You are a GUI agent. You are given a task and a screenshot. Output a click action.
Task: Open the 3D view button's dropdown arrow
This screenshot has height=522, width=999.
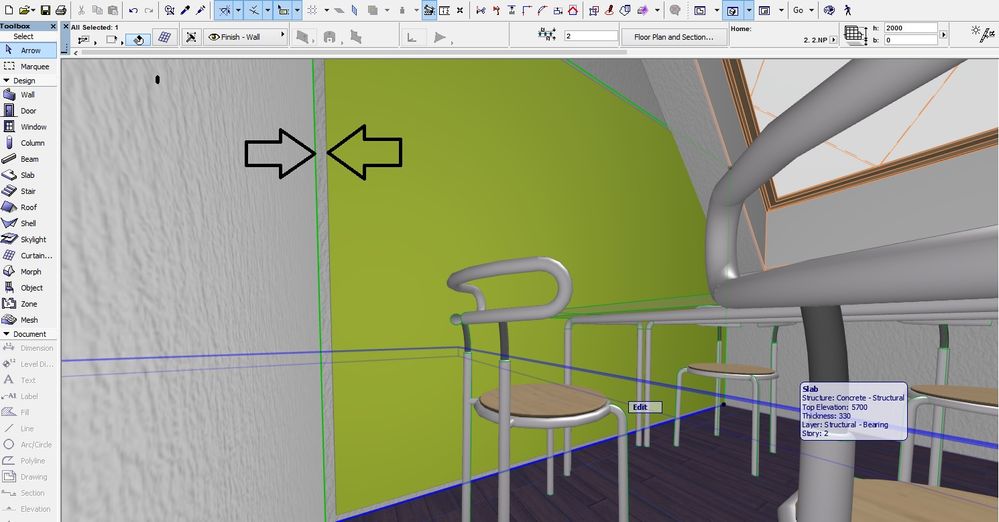[x=748, y=10]
